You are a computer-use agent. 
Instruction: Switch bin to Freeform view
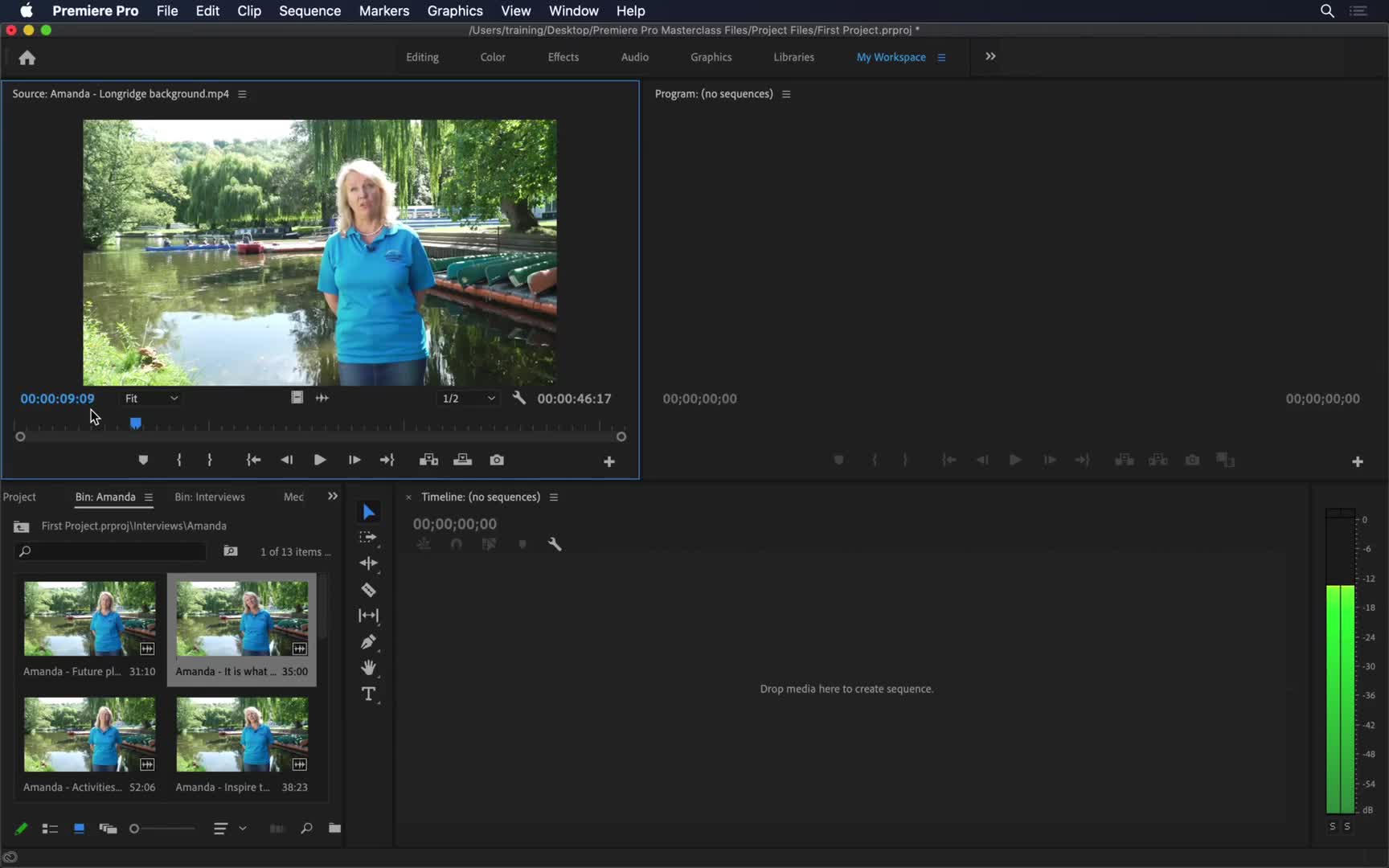pos(108,829)
